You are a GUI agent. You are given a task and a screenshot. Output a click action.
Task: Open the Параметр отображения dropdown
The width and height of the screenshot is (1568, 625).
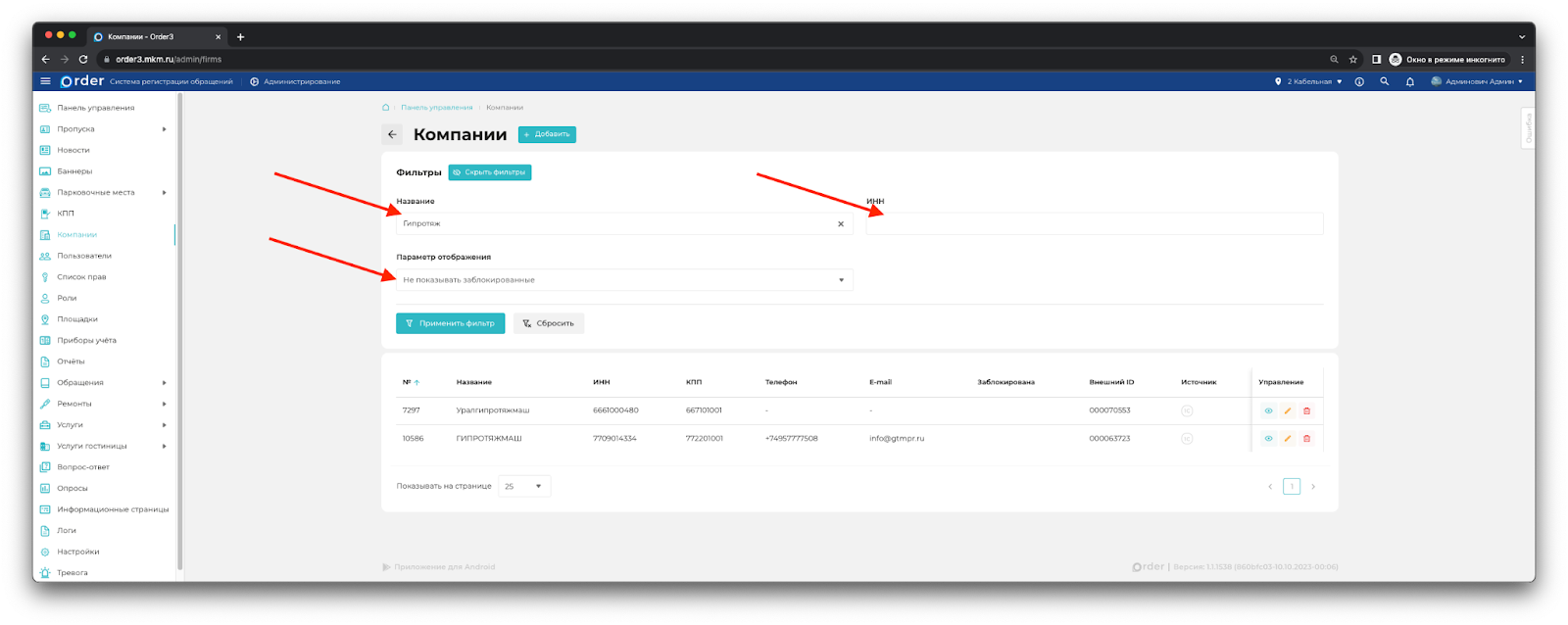623,280
